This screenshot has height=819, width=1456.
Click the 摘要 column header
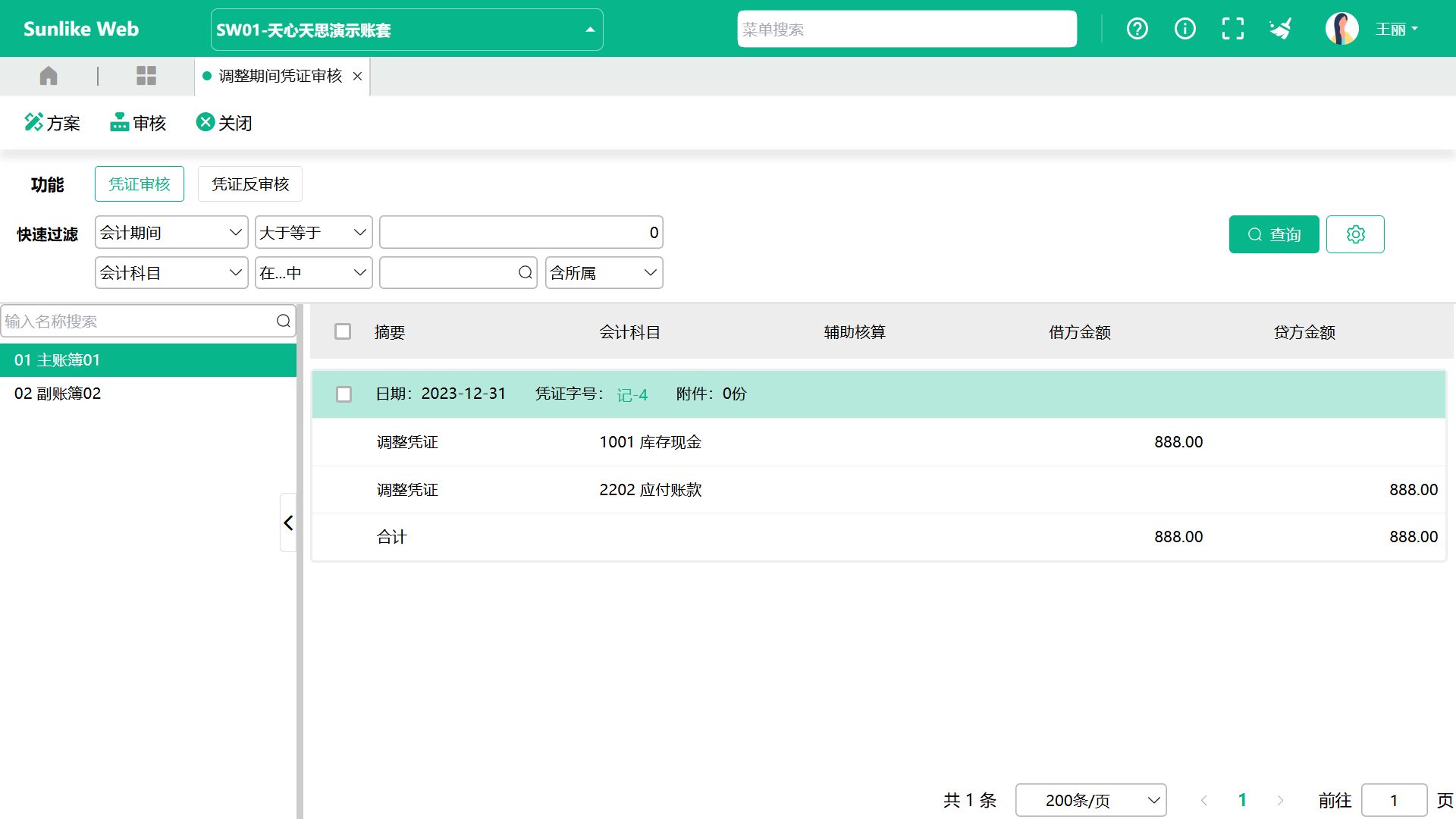click(390, 332)
